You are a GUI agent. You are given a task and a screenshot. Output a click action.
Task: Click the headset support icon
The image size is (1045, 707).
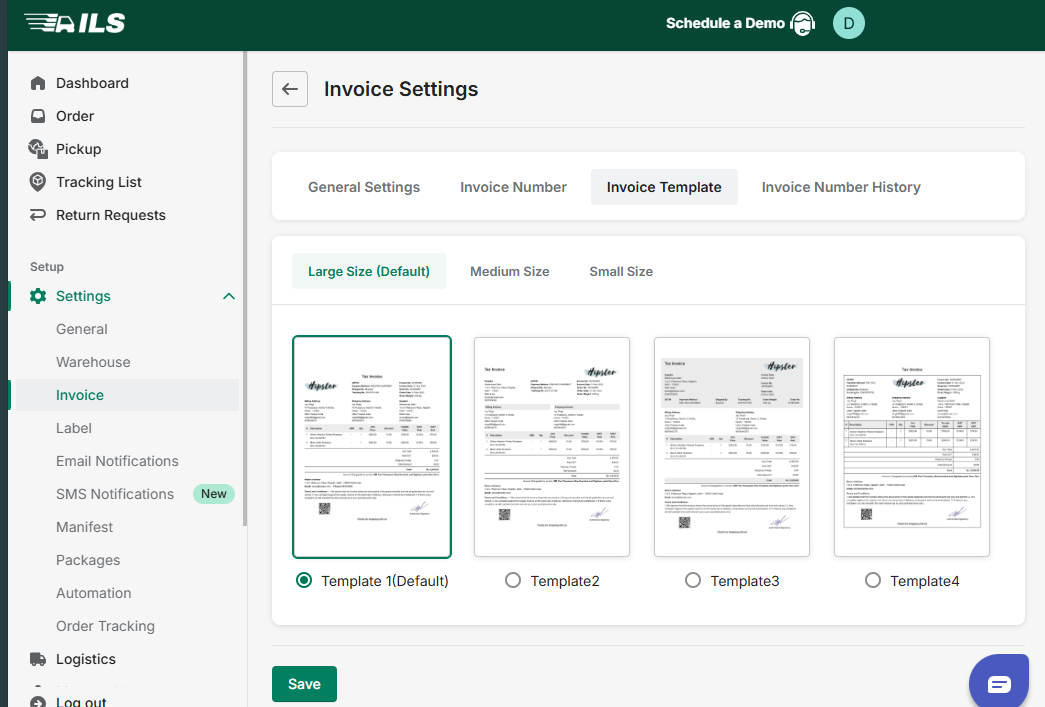pyautogui.click(x=802, y=23)
